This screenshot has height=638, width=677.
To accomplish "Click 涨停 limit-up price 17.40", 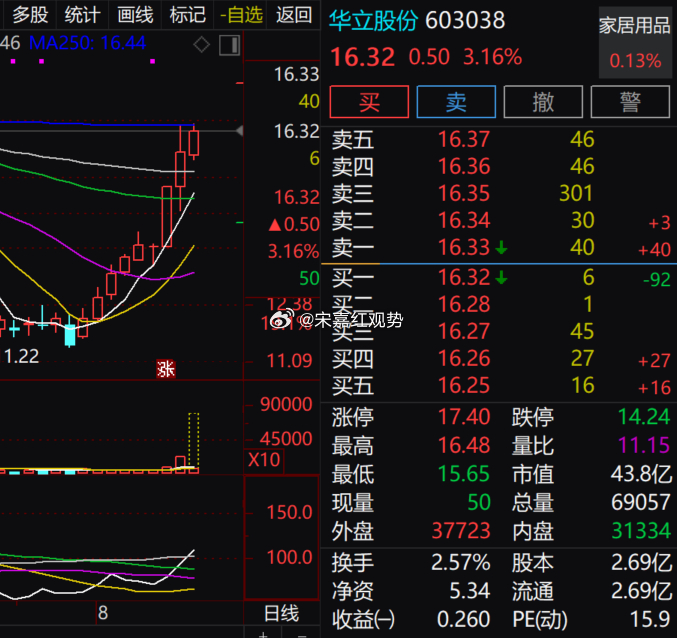I will click(464, 417).
